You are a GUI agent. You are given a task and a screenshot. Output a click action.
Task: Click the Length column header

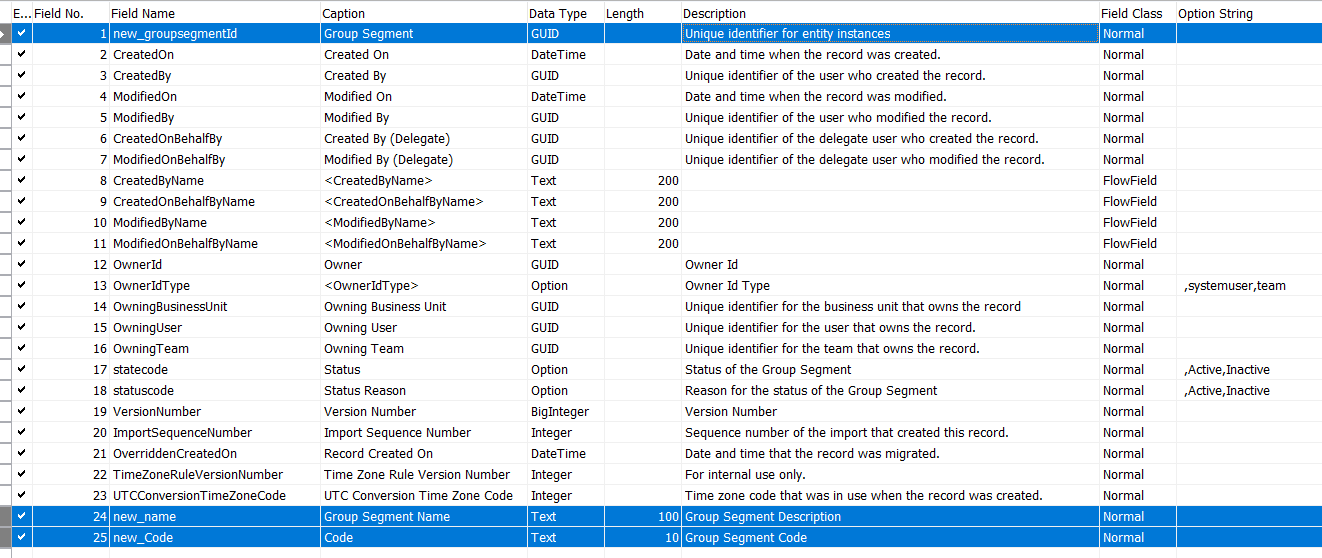(625, 13)
